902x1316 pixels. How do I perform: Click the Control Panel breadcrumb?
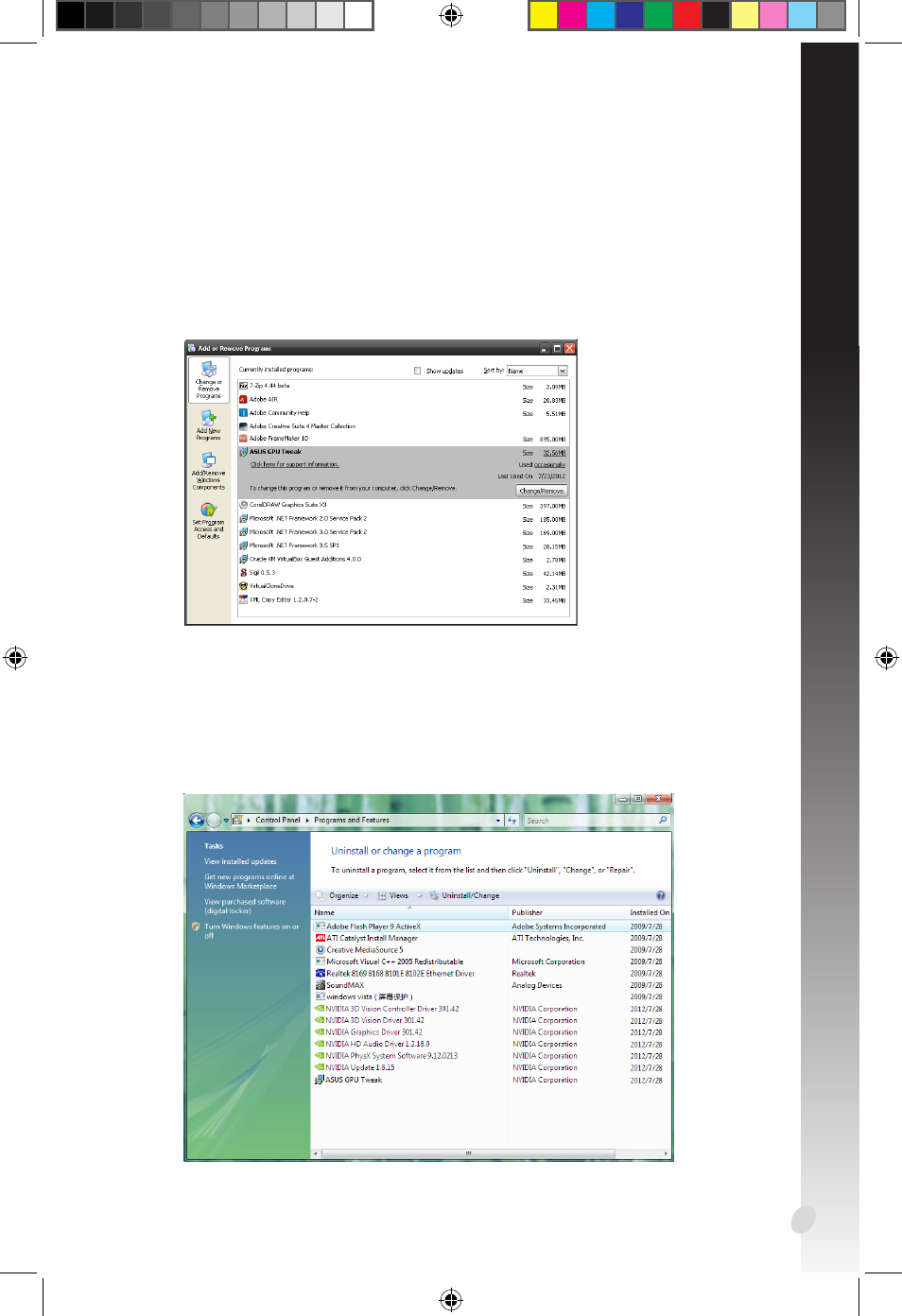click(278, 821)
